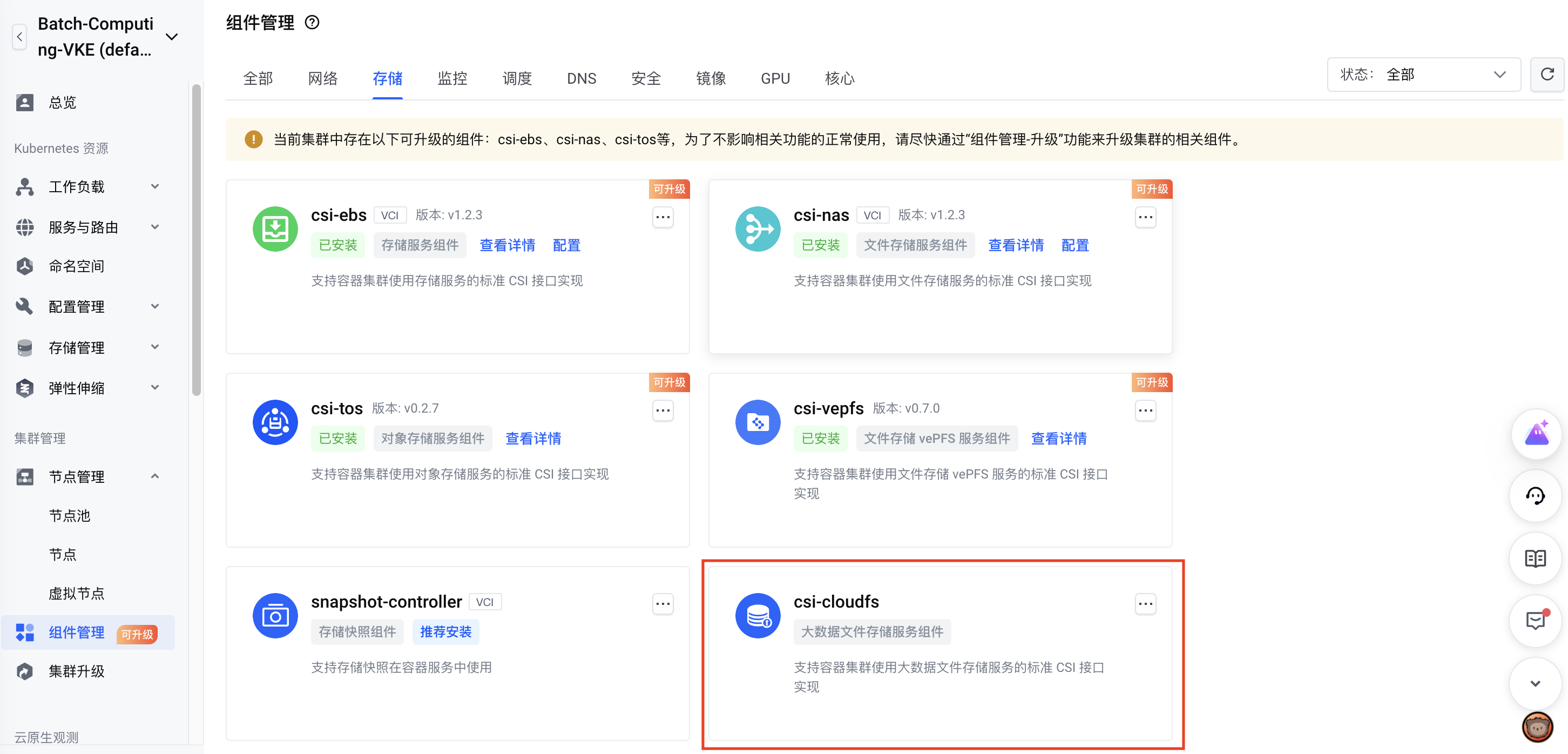The image size is (1568, 754).
Task: Click the back arrow beside cluster name
Action: tap(19, 37)
